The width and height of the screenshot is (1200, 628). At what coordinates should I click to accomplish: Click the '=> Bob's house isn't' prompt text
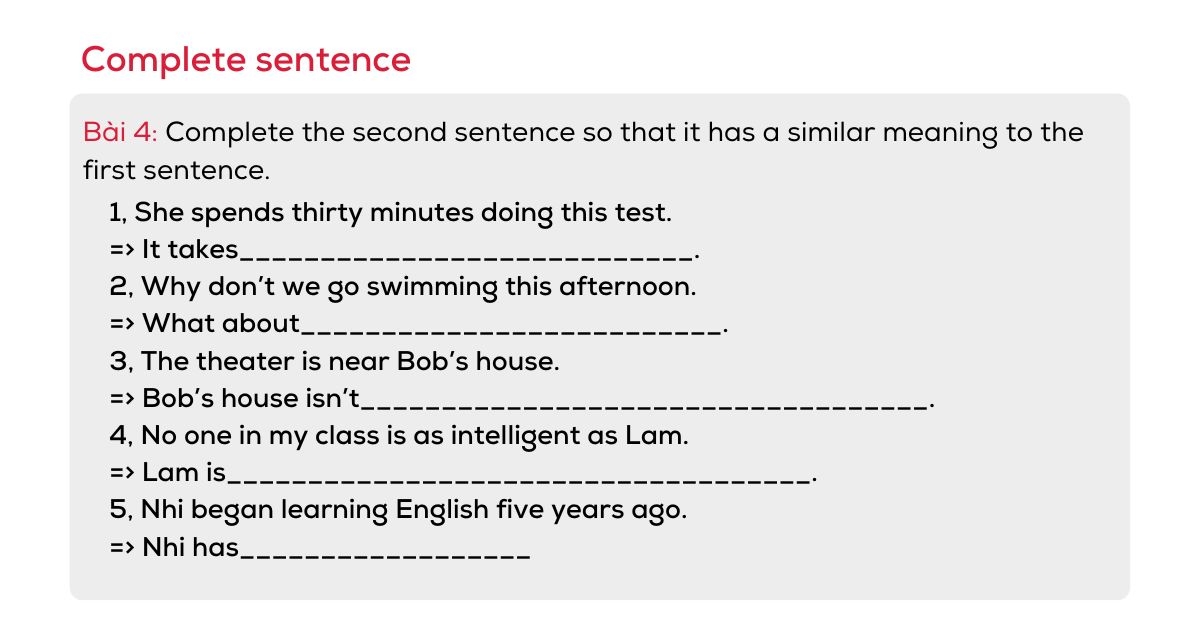pos(235,399)
